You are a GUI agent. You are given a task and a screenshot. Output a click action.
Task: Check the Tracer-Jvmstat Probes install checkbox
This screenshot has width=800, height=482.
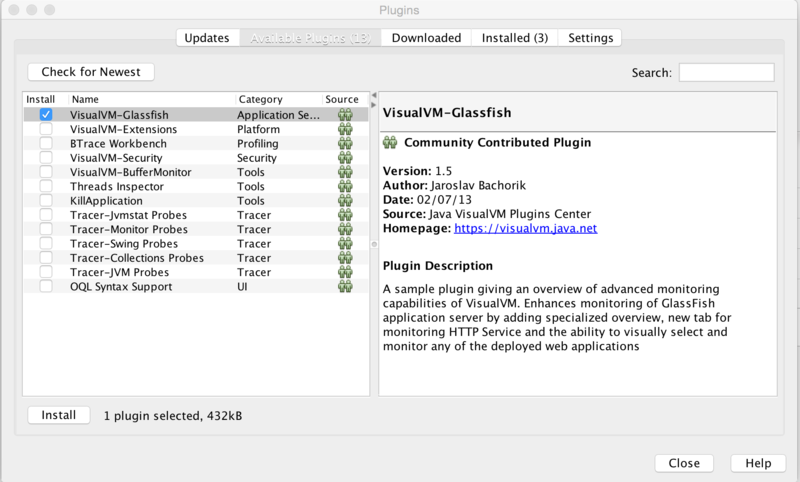pos(46,215)
